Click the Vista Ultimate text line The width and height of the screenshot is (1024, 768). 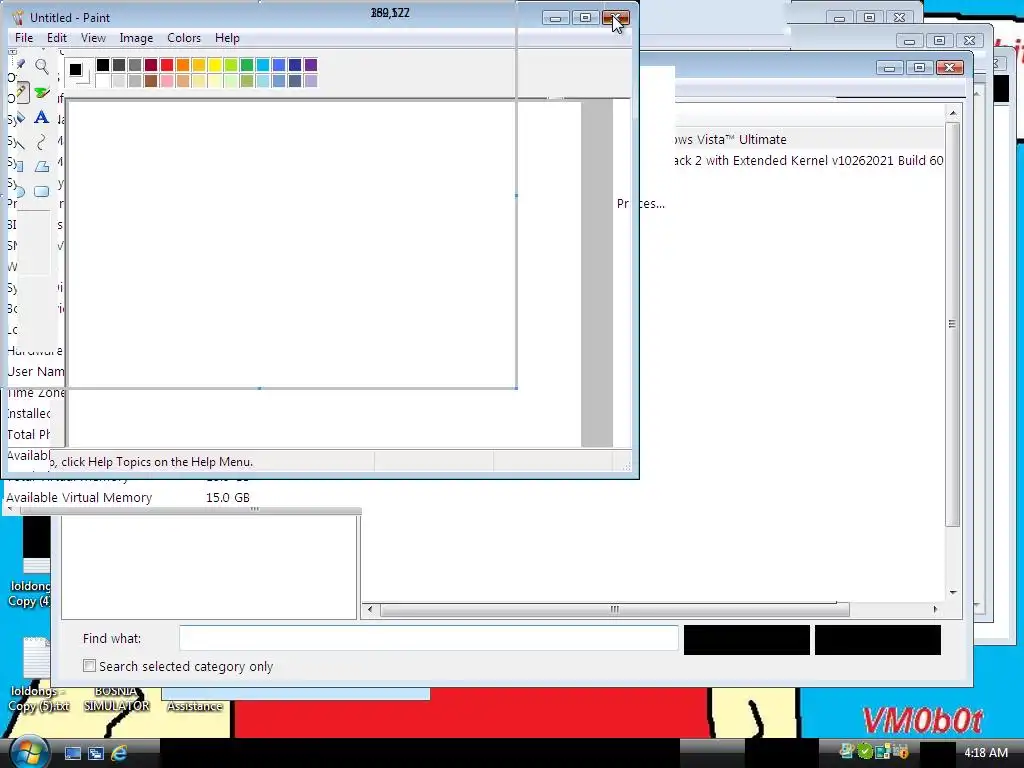tap(729, 139)
